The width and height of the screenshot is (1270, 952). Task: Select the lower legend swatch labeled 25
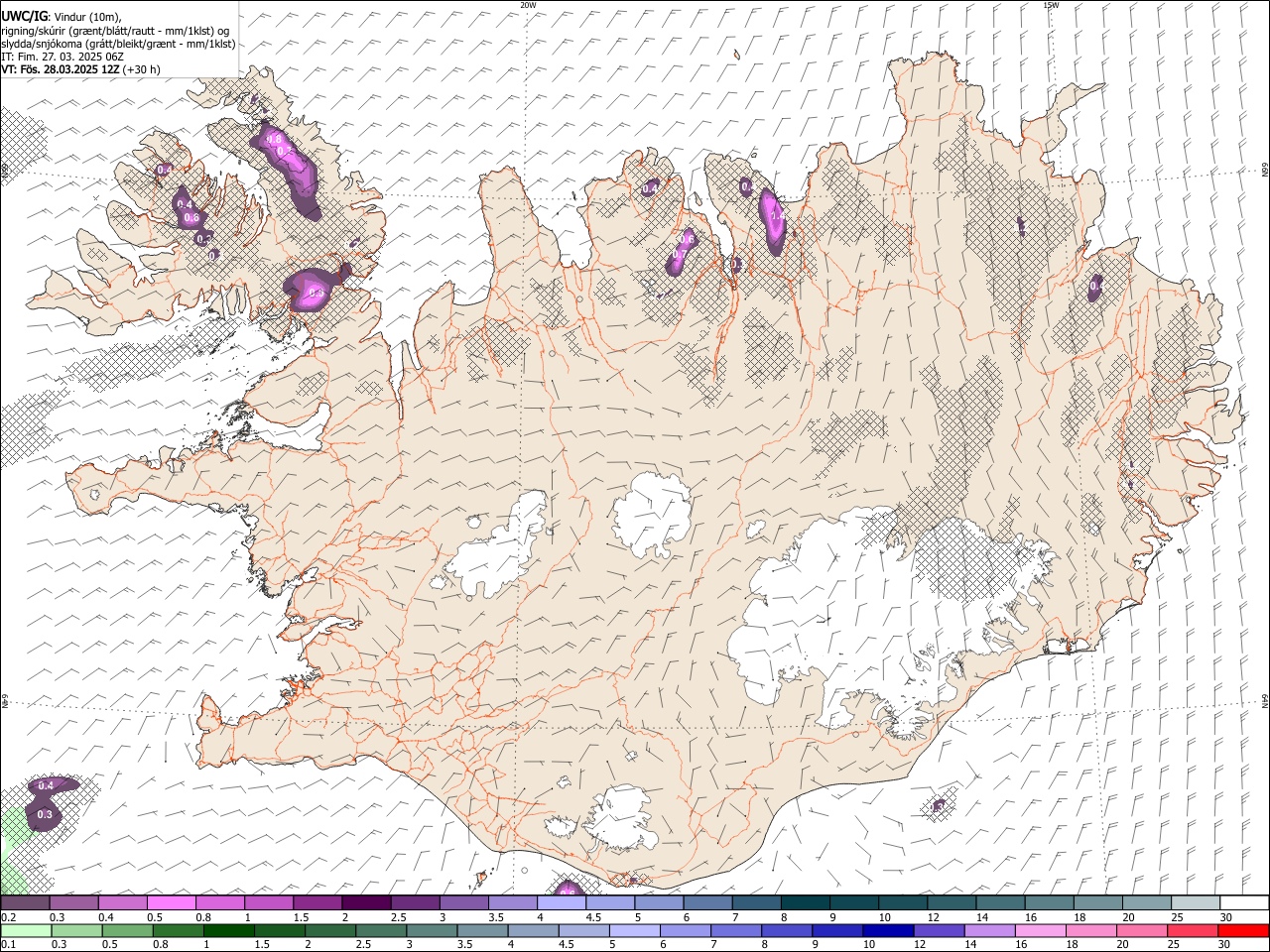1191,930
